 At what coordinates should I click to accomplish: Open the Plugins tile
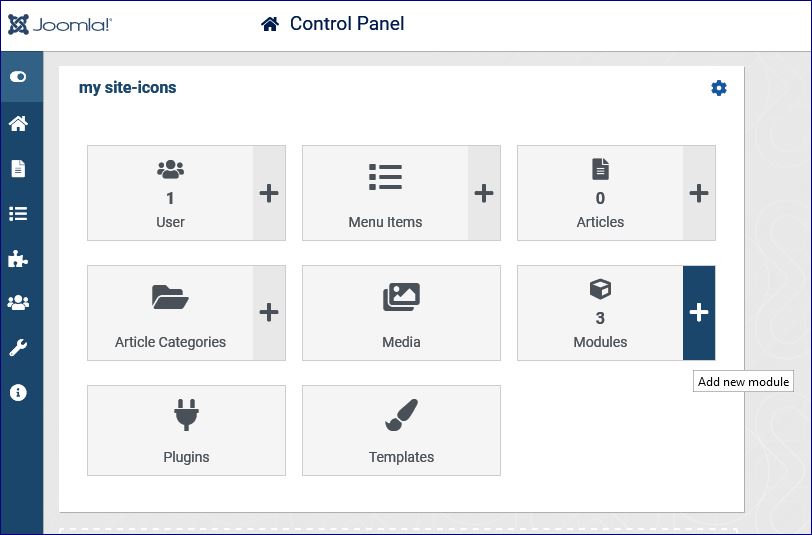pos(186,430)
